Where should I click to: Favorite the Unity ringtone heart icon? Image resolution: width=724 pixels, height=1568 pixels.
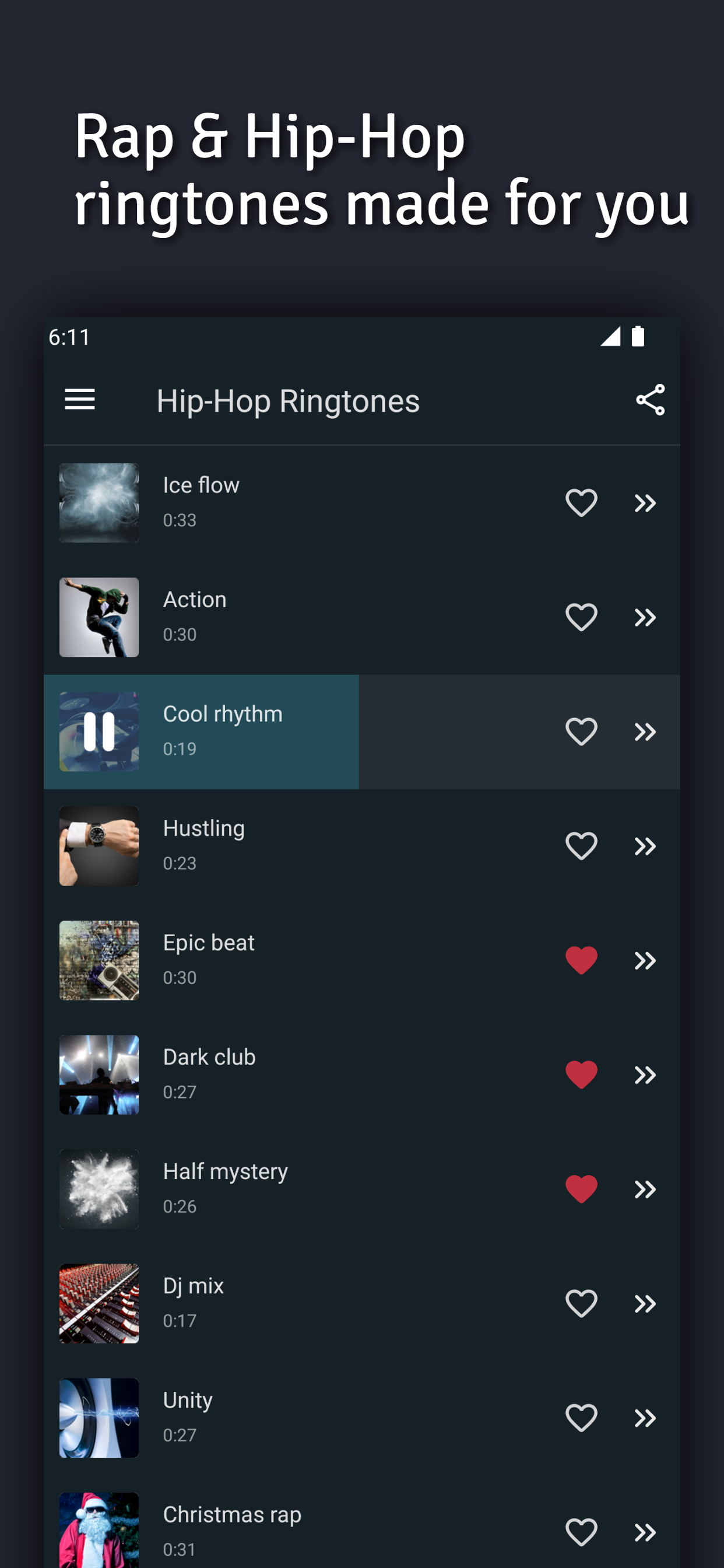click(581, 1418)
